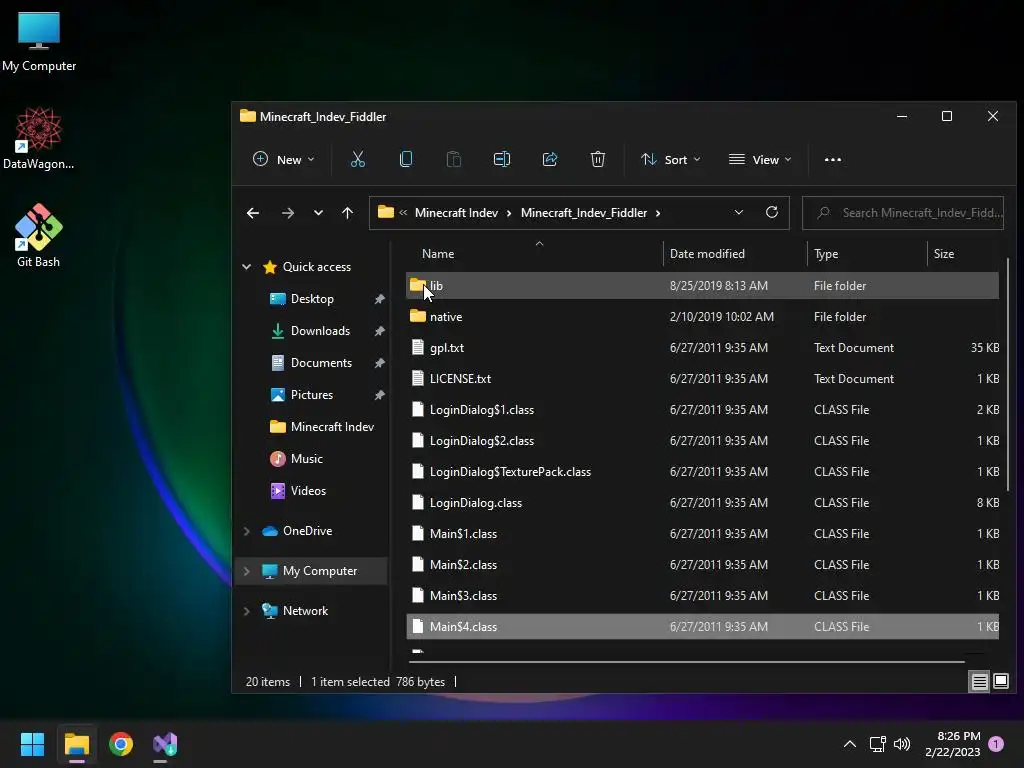Click the horizontal scrollbar of file list
1024x768 pixels.
point(686,662)
